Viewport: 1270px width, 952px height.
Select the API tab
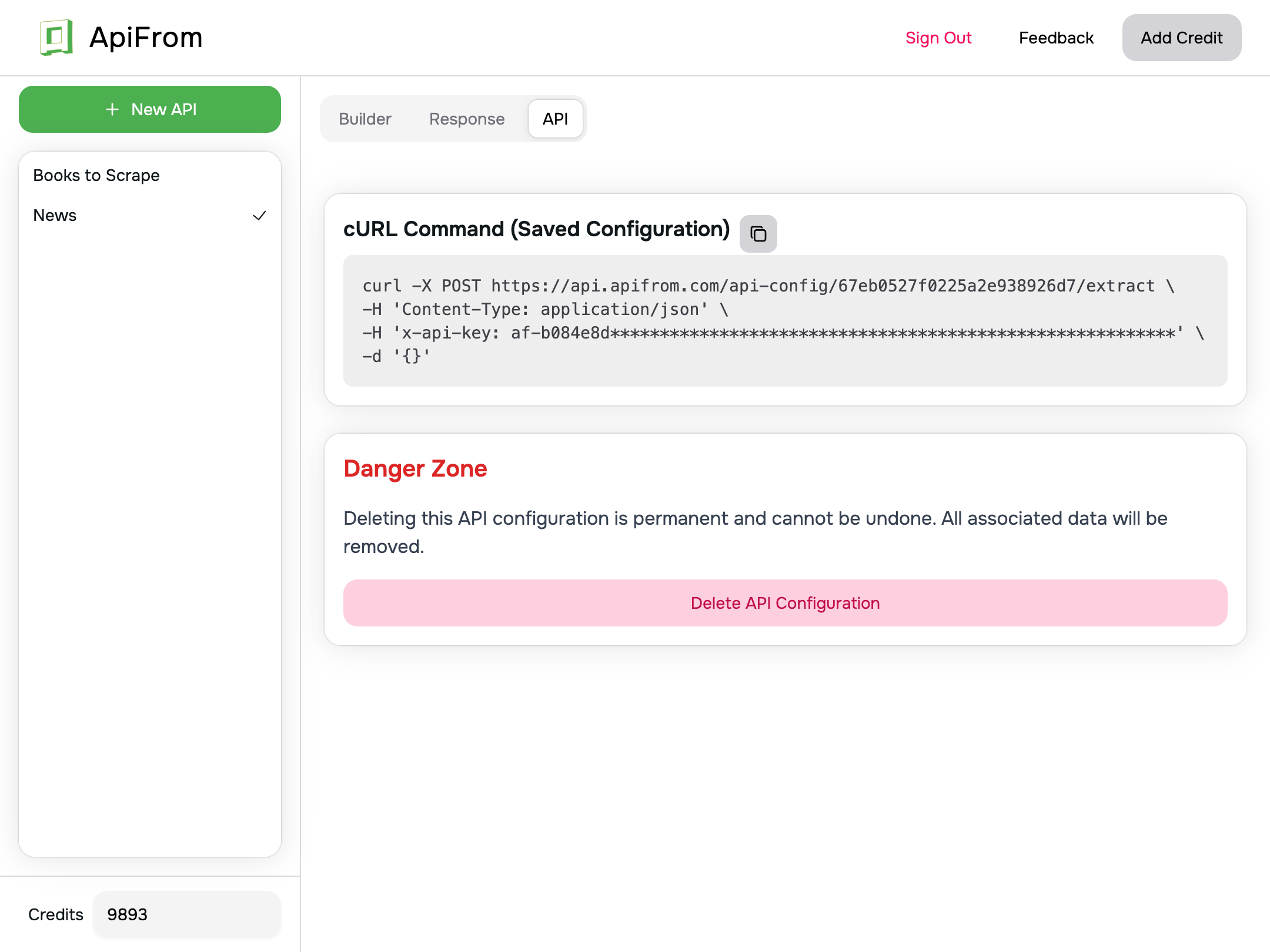(x=555, y=119)
